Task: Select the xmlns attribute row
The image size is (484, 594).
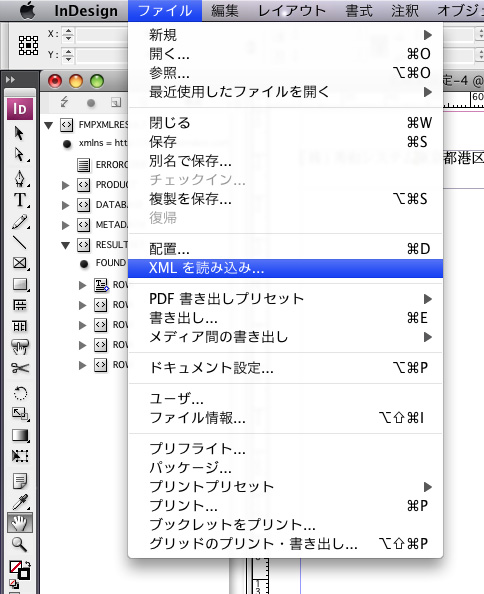Action: 96,143
